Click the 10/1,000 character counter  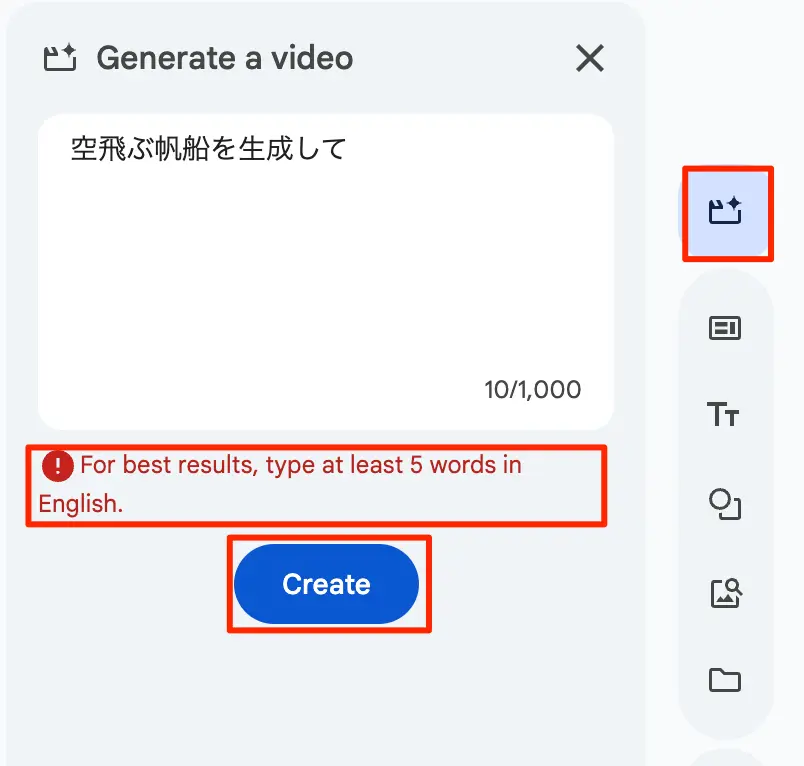[533, 390]
